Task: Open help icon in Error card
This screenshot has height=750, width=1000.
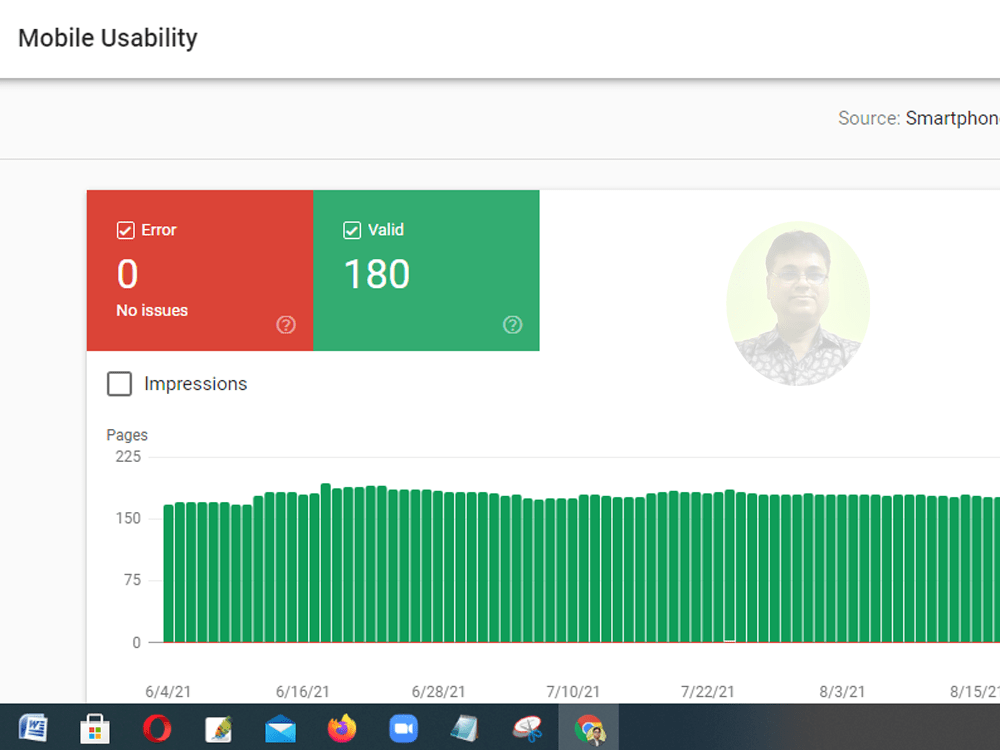Action: coord(286,325)
